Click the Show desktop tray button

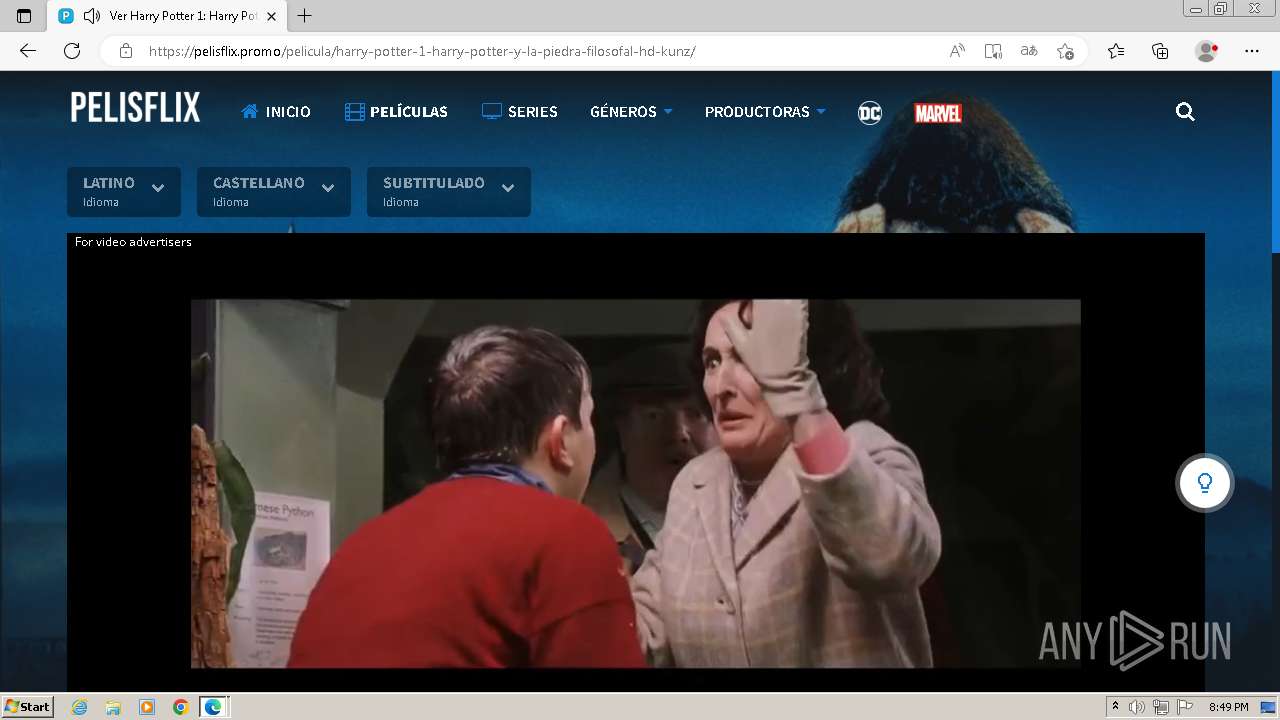click(1269, 707)
